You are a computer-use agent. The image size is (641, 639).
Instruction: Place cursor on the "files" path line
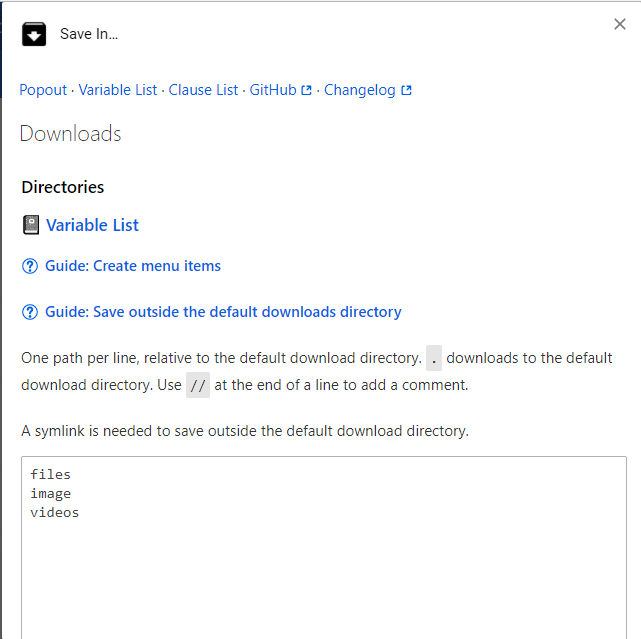point(51,475)
